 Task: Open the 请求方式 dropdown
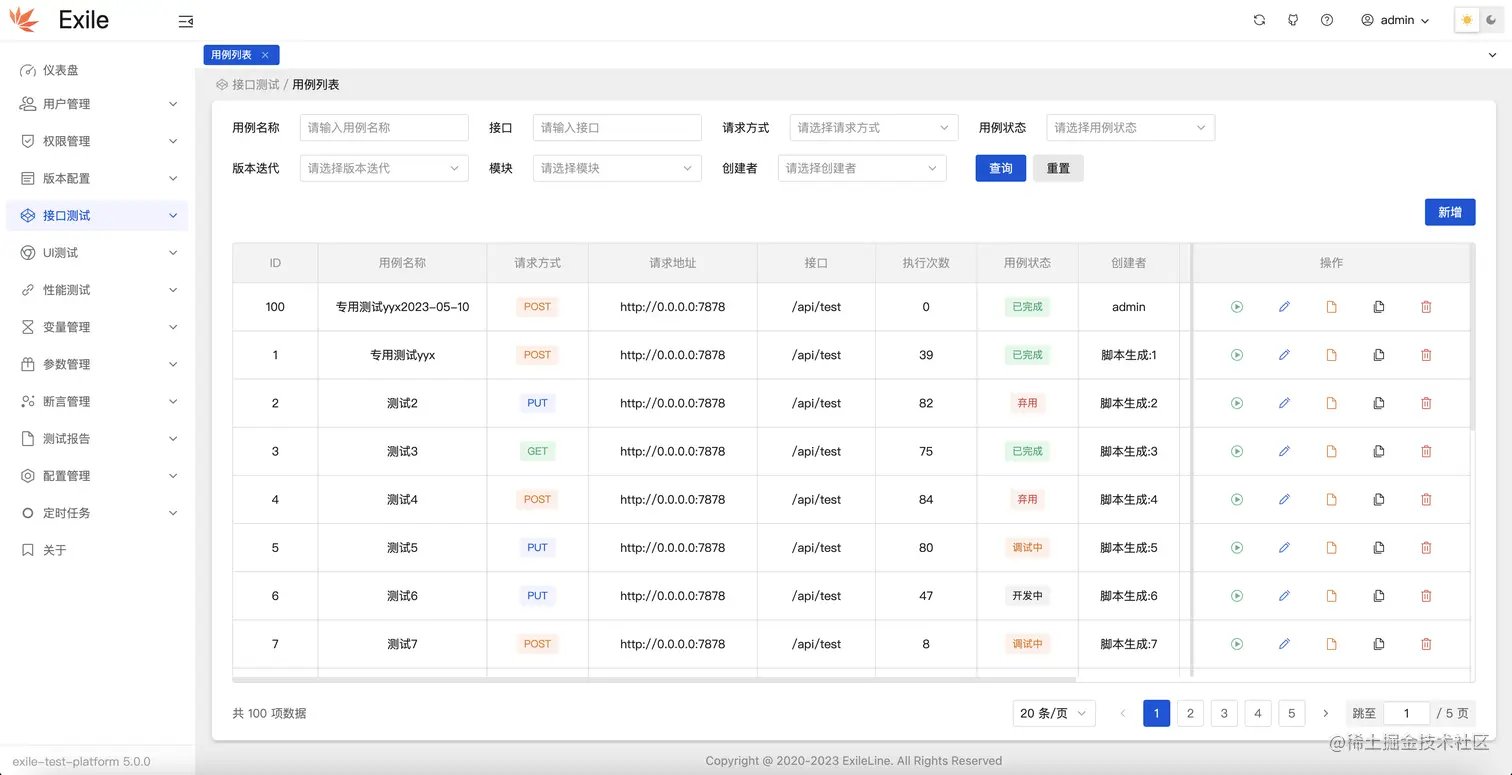tap(872, 127)
